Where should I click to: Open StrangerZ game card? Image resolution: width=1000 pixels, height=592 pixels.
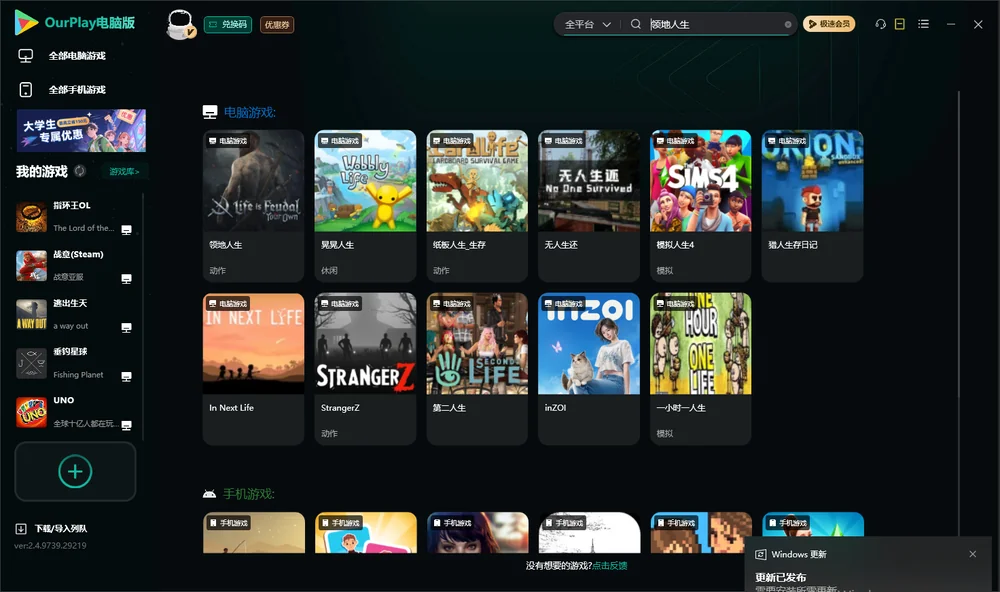tap(365, 369)
